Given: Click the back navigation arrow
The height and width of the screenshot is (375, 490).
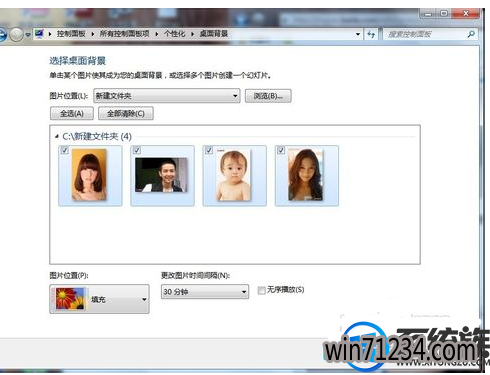Looking at the screenshot, I should tap(3, 34).
